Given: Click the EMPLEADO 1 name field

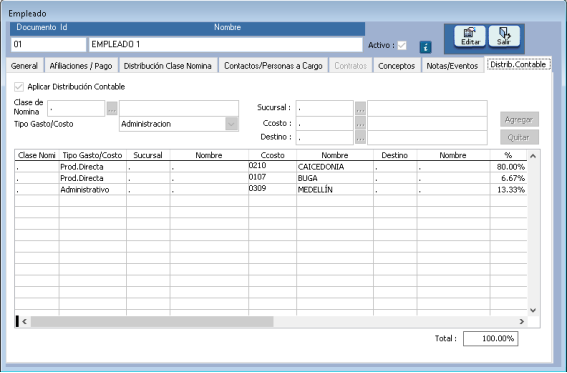Looking at the screenshot, I should point(226,44).
